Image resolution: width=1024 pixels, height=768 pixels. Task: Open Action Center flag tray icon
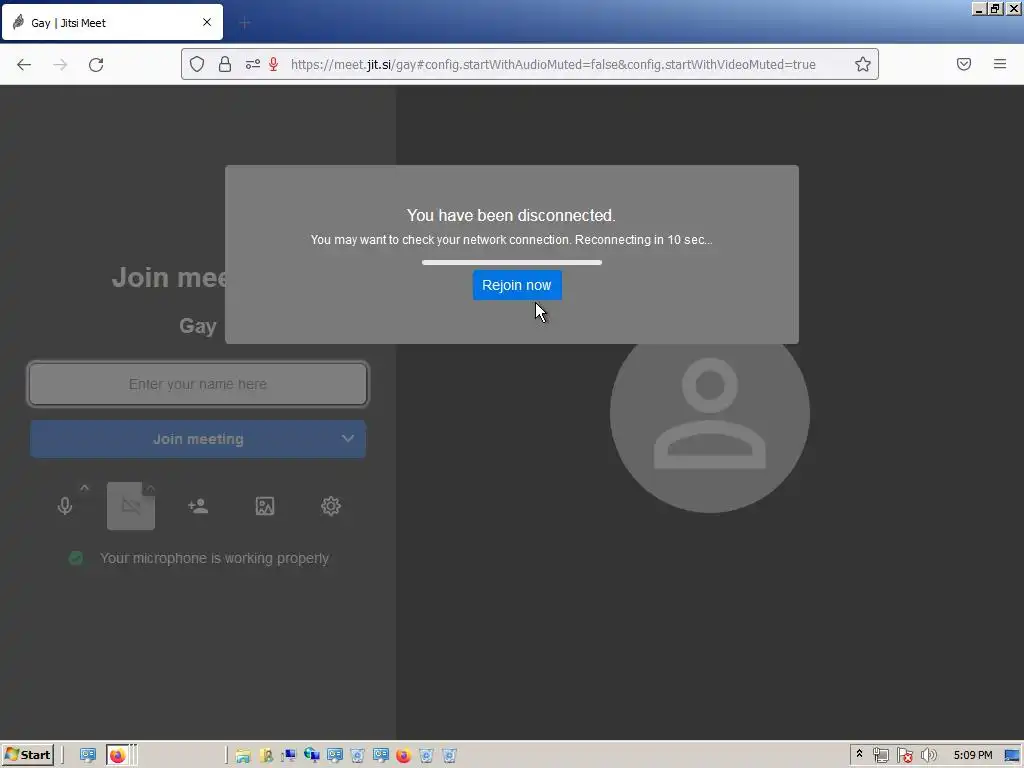click(x=904, y=756)
